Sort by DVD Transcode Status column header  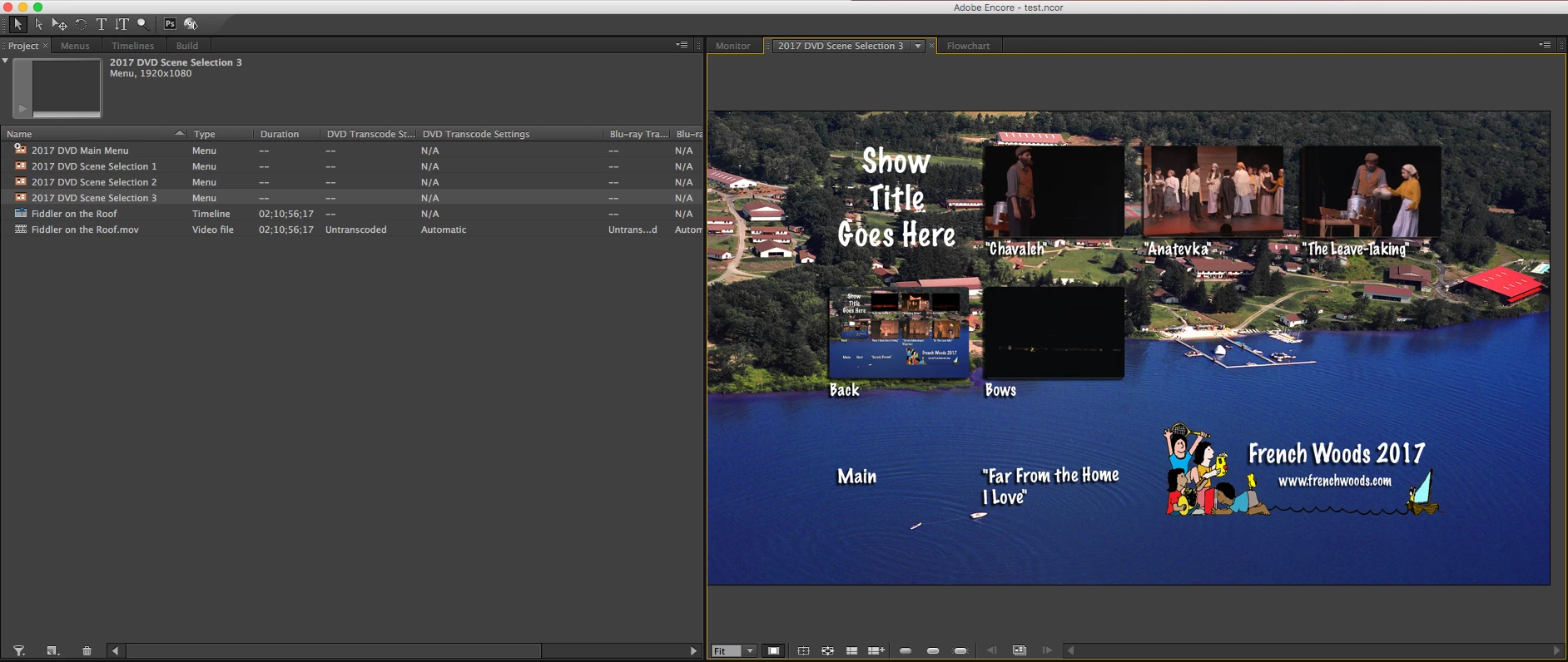tap(370, 134)
